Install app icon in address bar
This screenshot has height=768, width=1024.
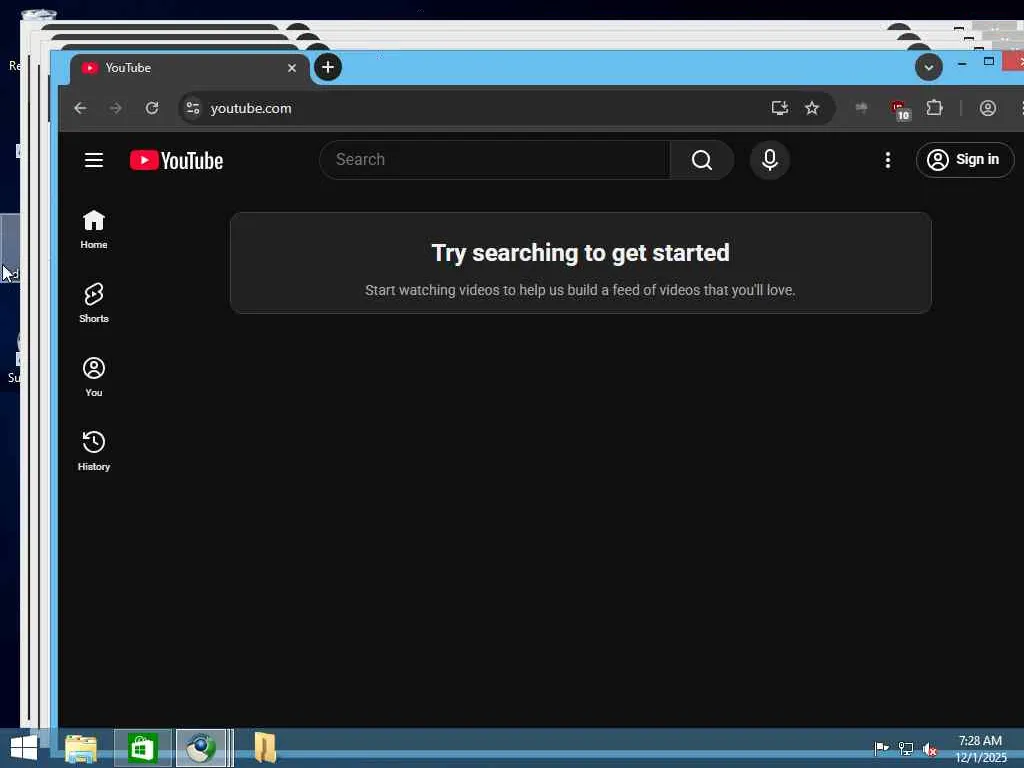[779, 108]
